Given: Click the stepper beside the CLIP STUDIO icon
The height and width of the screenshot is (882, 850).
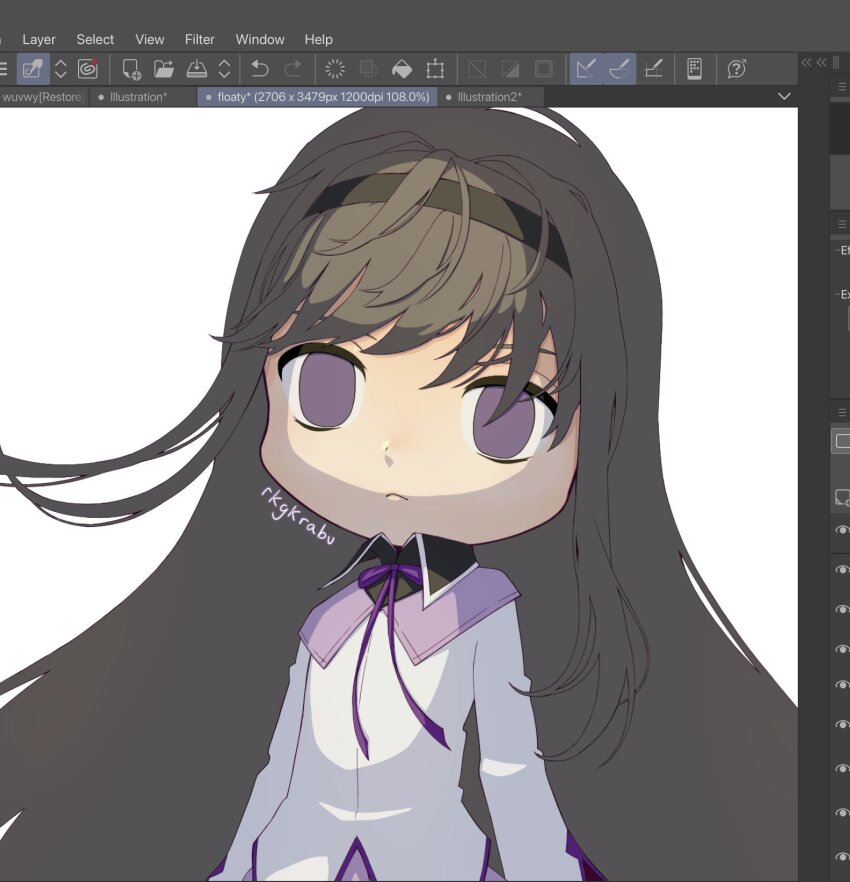Looking at the screenshot, I should coord(60,69).
